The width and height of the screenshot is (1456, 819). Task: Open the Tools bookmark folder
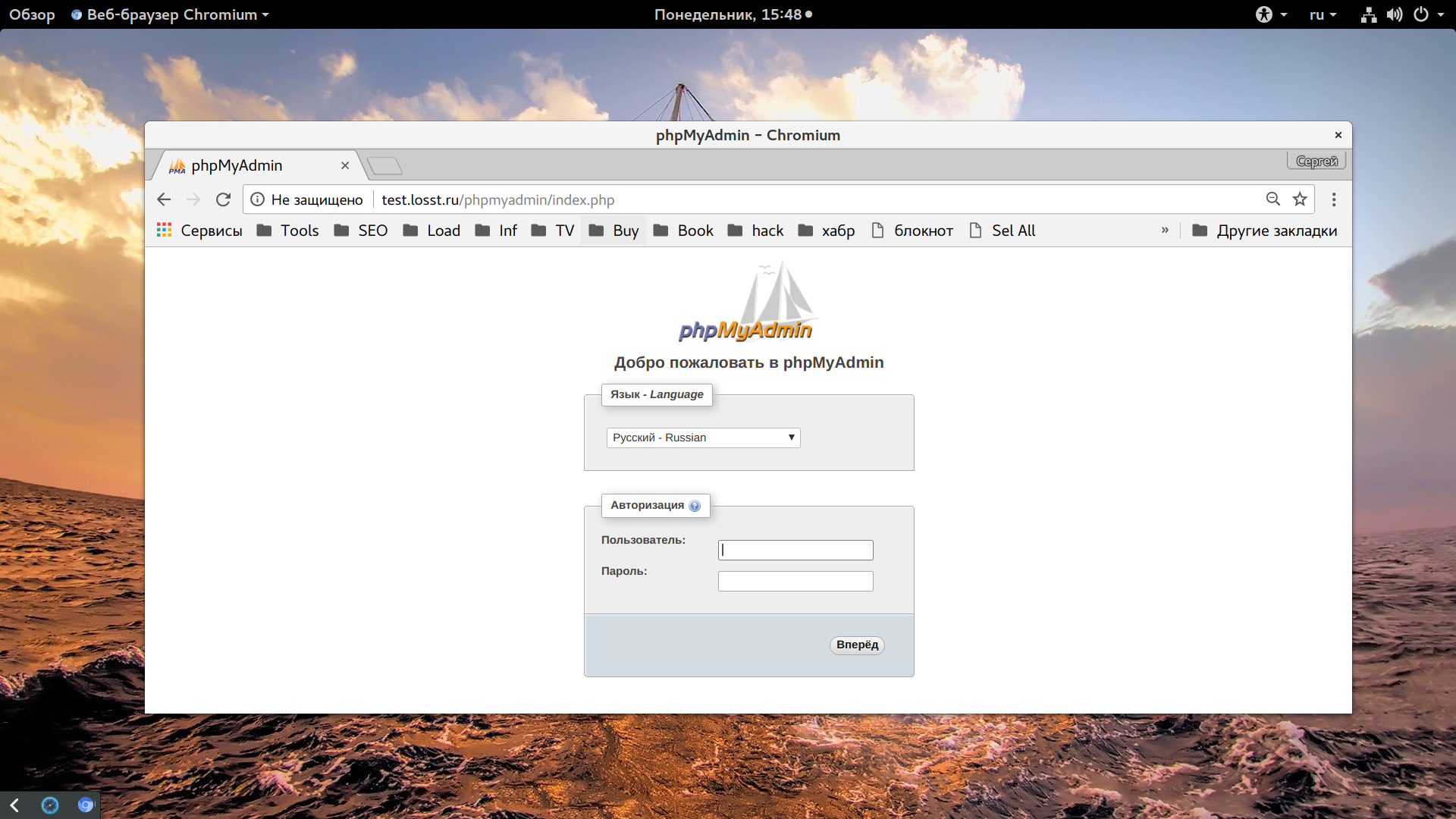click(x=288, y=231)
